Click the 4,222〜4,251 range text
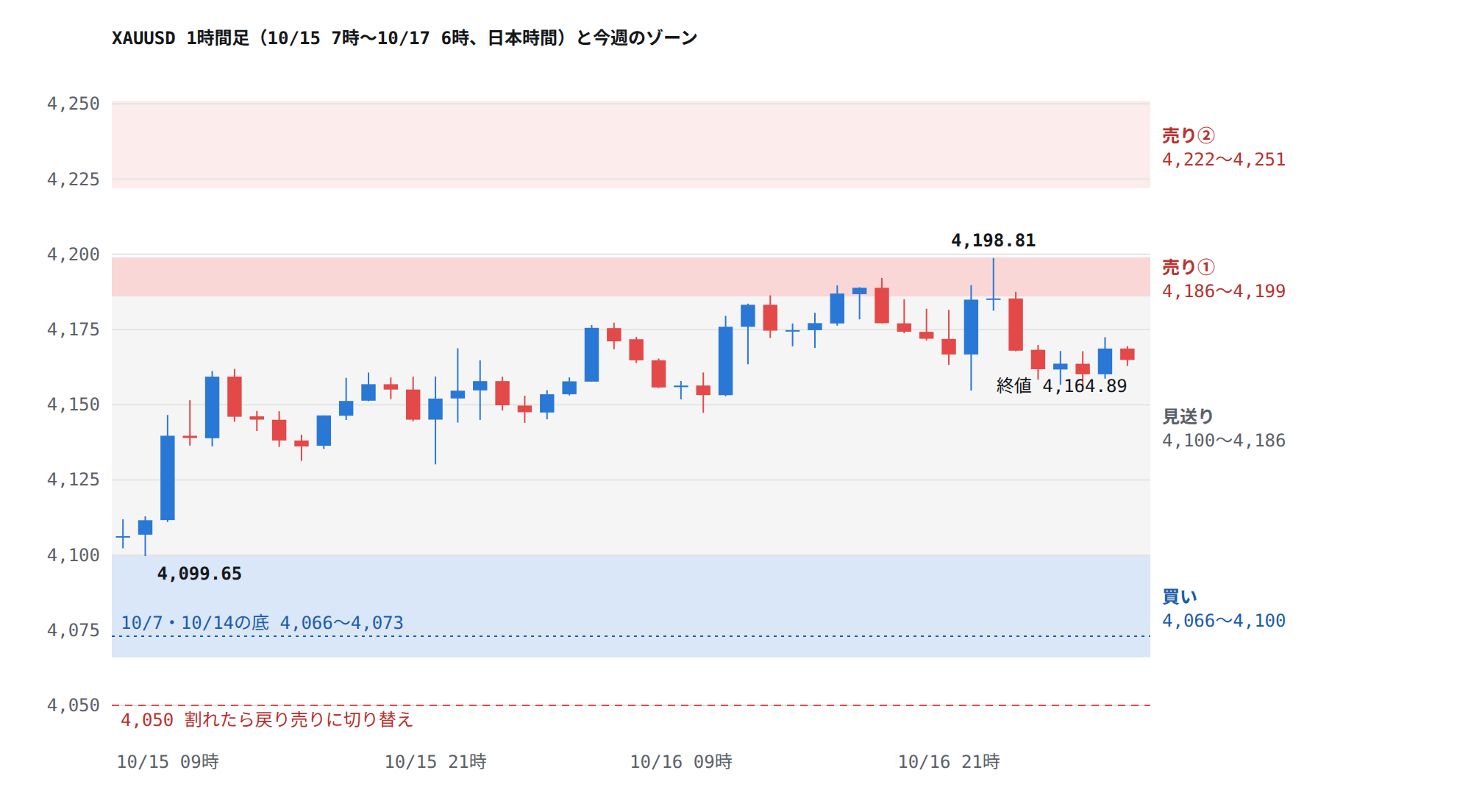Image resolution: width=1471 pixels, height=812 pixels. coord(1224,160)
